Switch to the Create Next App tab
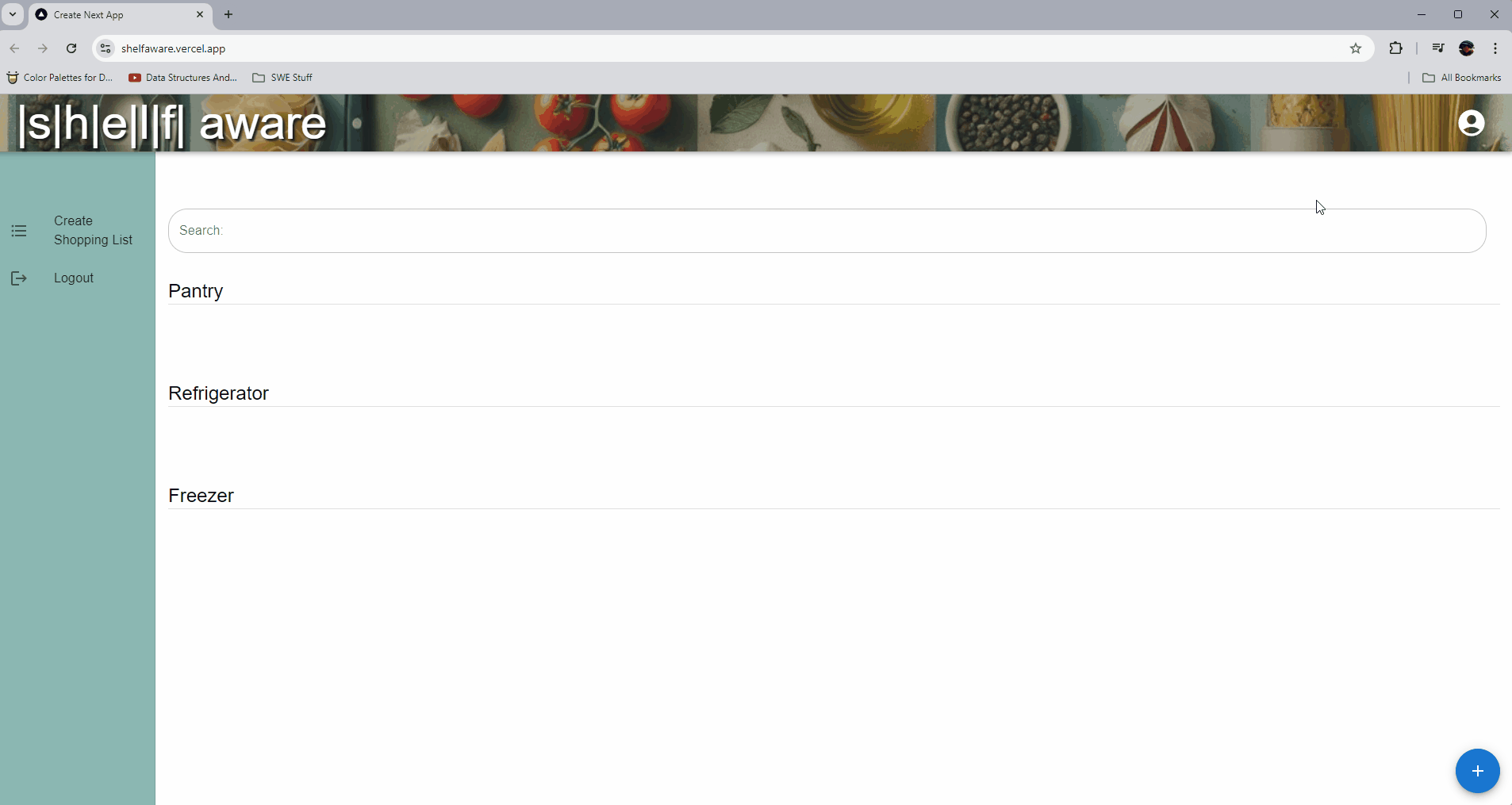The height and width of the screenshot is (805, 1512). pyautogui.click(x=121, y=15)
